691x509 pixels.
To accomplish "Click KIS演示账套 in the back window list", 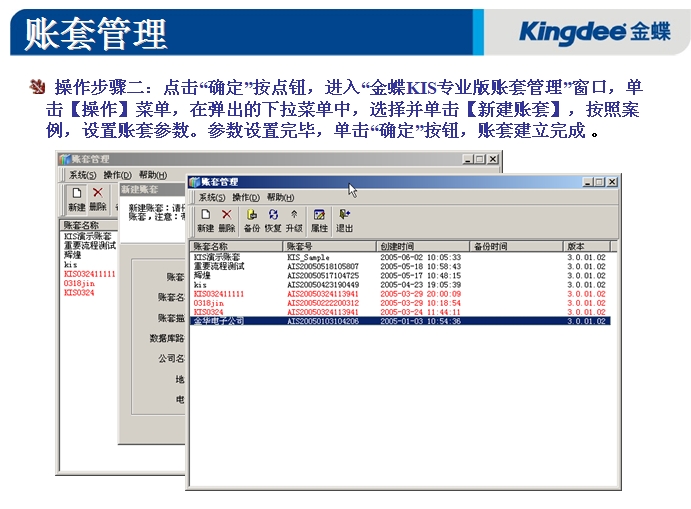I will pos(87,236).
